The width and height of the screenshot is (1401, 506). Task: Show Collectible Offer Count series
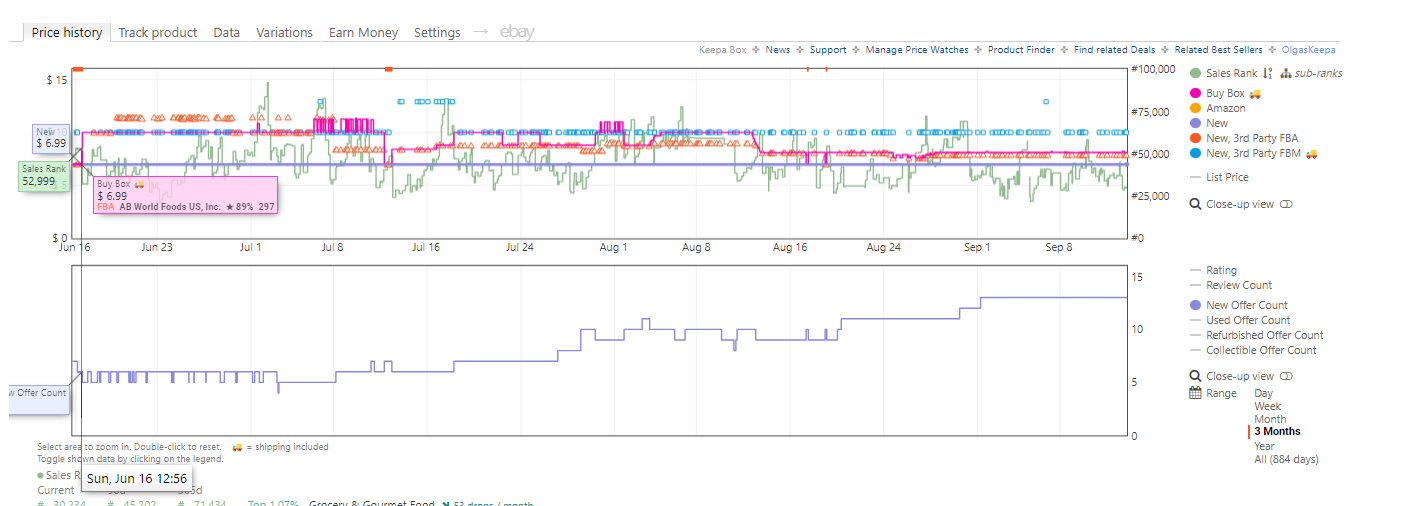[x=1261, y=350]
